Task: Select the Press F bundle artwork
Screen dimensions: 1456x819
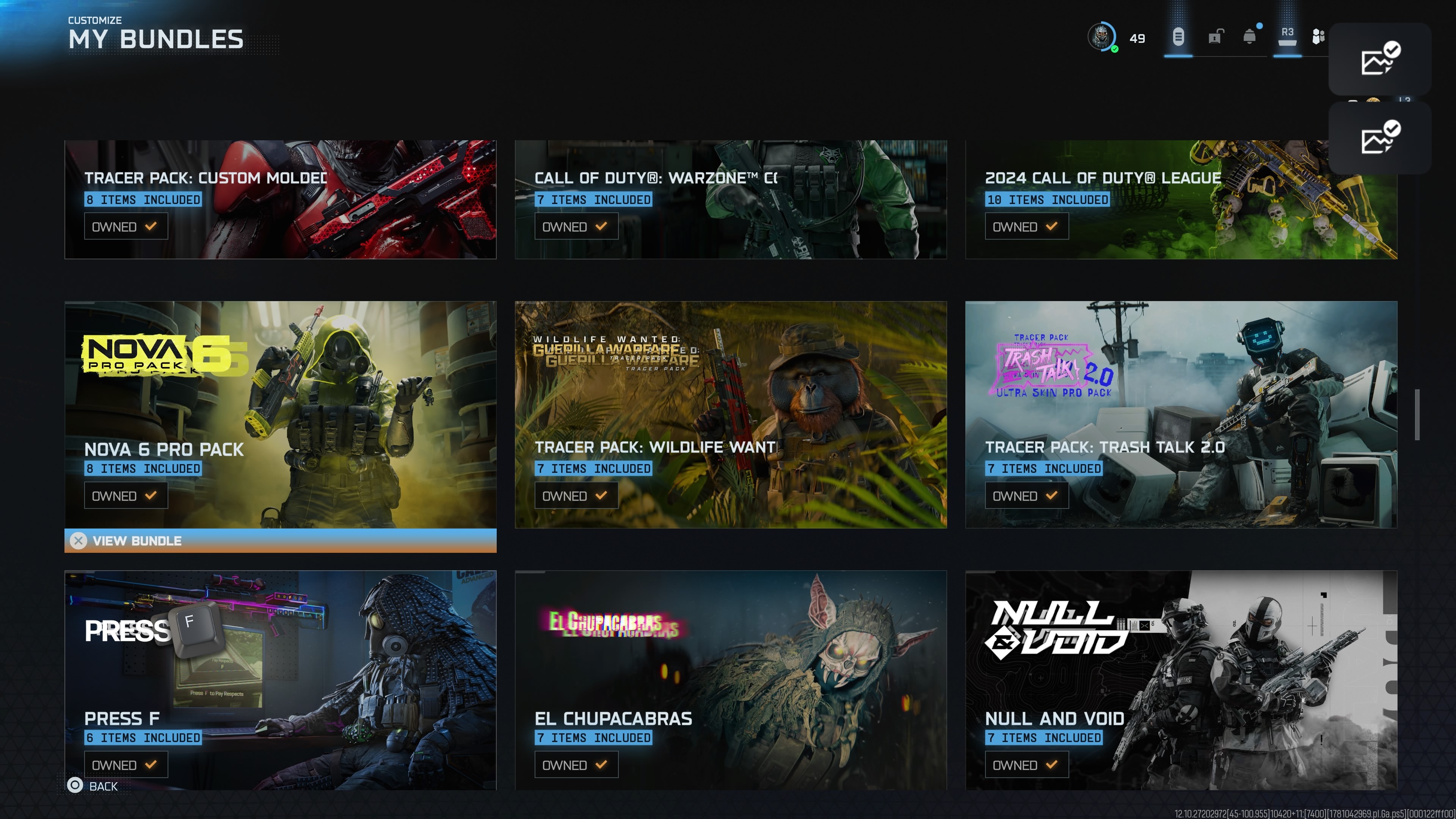Action: (x=280, y=680)
